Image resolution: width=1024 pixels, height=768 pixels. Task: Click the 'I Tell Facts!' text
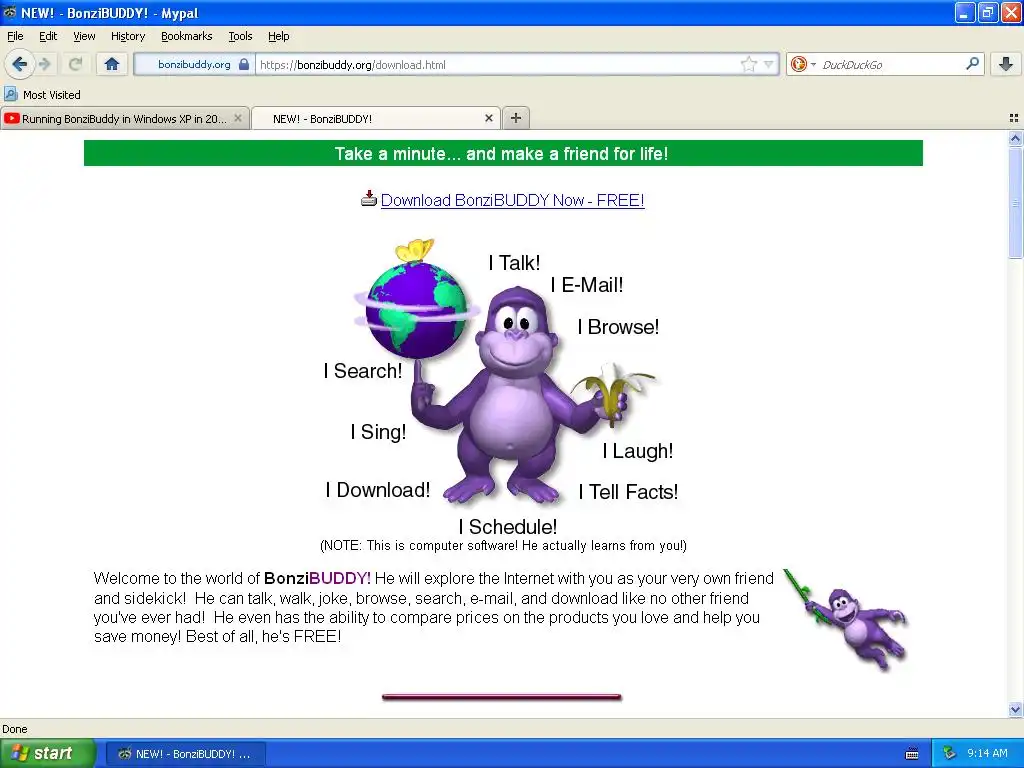[628, 492]
